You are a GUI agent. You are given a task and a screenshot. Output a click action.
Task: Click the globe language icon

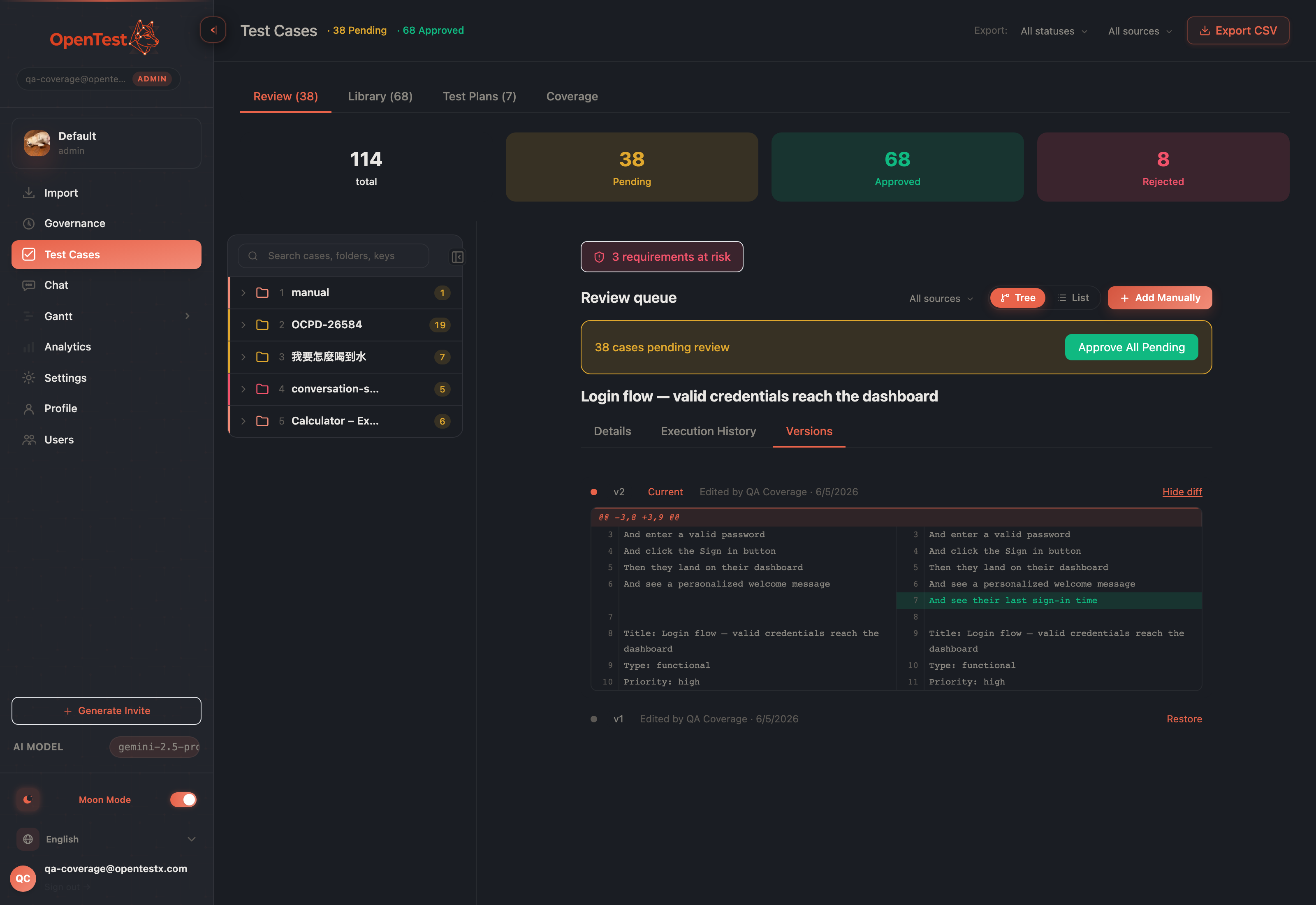[x=28, y=839]
